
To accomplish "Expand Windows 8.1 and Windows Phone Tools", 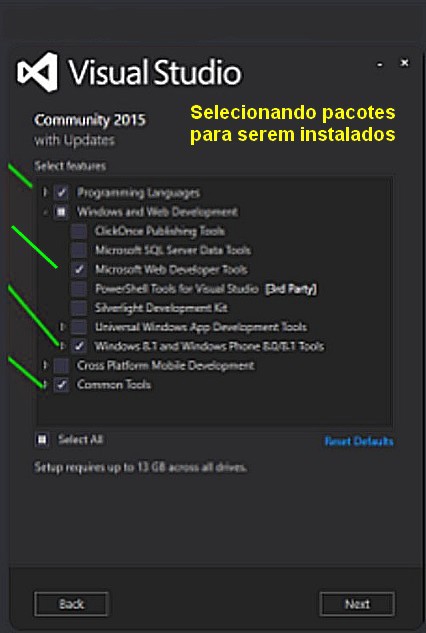I will pos(62,346).
